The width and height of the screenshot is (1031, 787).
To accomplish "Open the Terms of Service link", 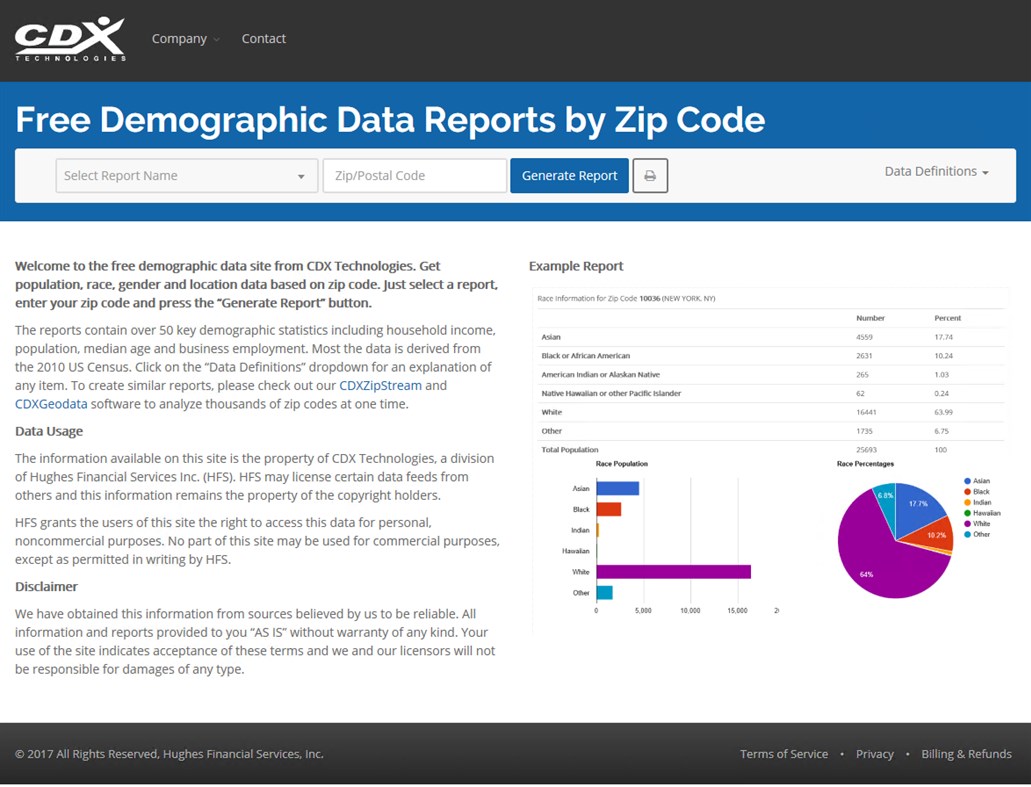I will coord(784,754).
